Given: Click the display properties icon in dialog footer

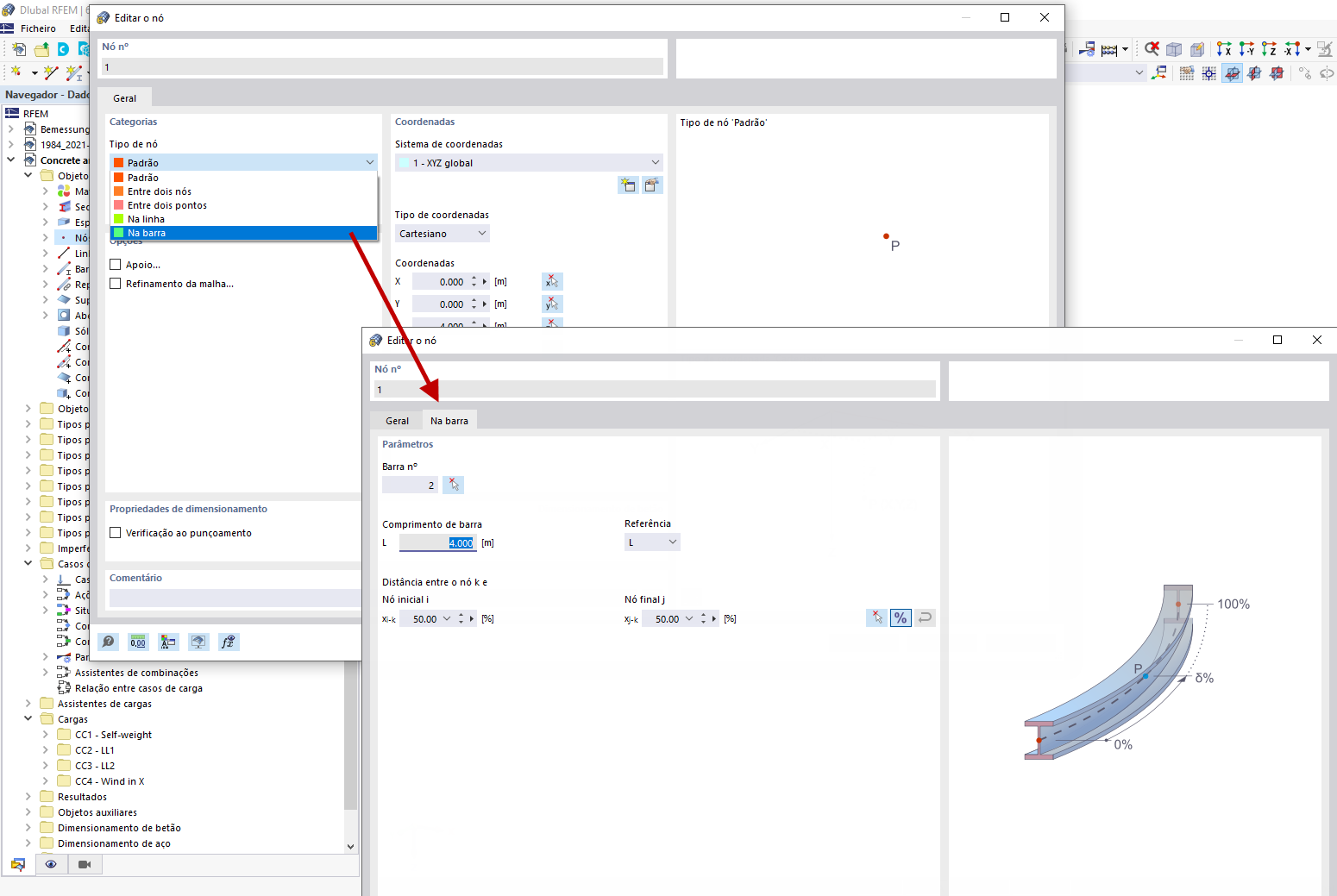Looking at the screenshot, I should (x=168, y=642).
